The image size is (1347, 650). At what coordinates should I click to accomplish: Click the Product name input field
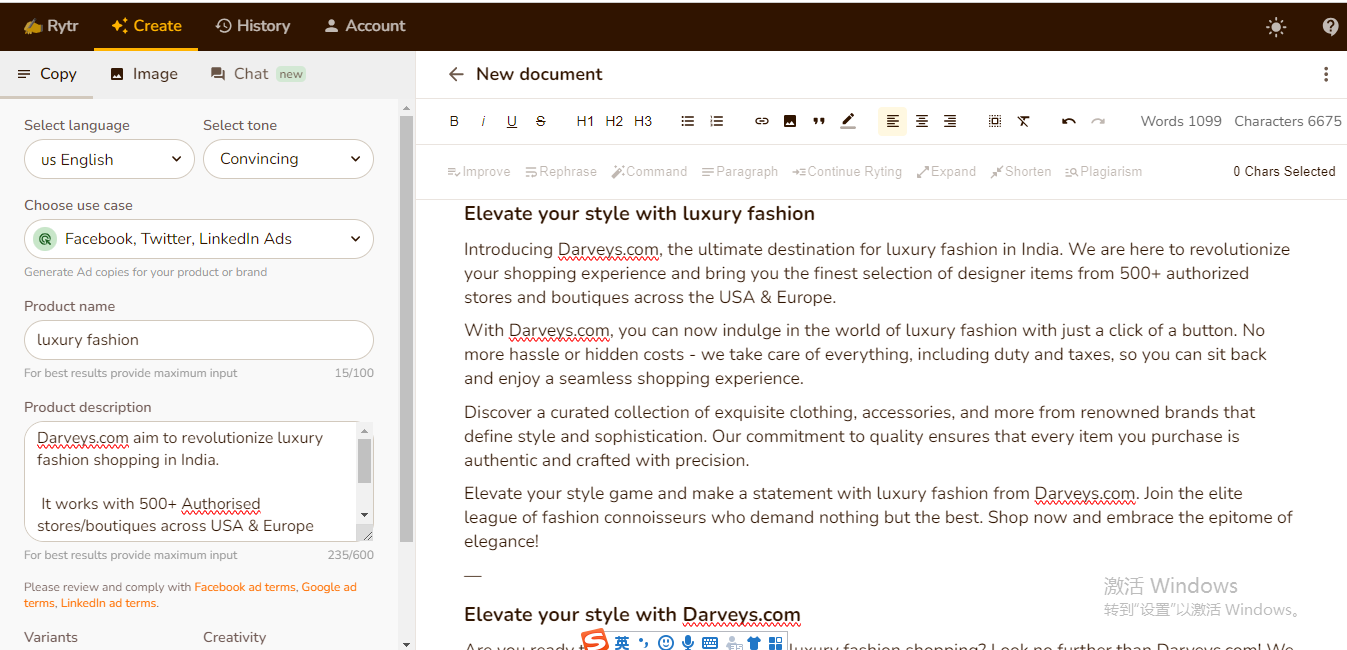pyautogui.click(x=199, y=340)
